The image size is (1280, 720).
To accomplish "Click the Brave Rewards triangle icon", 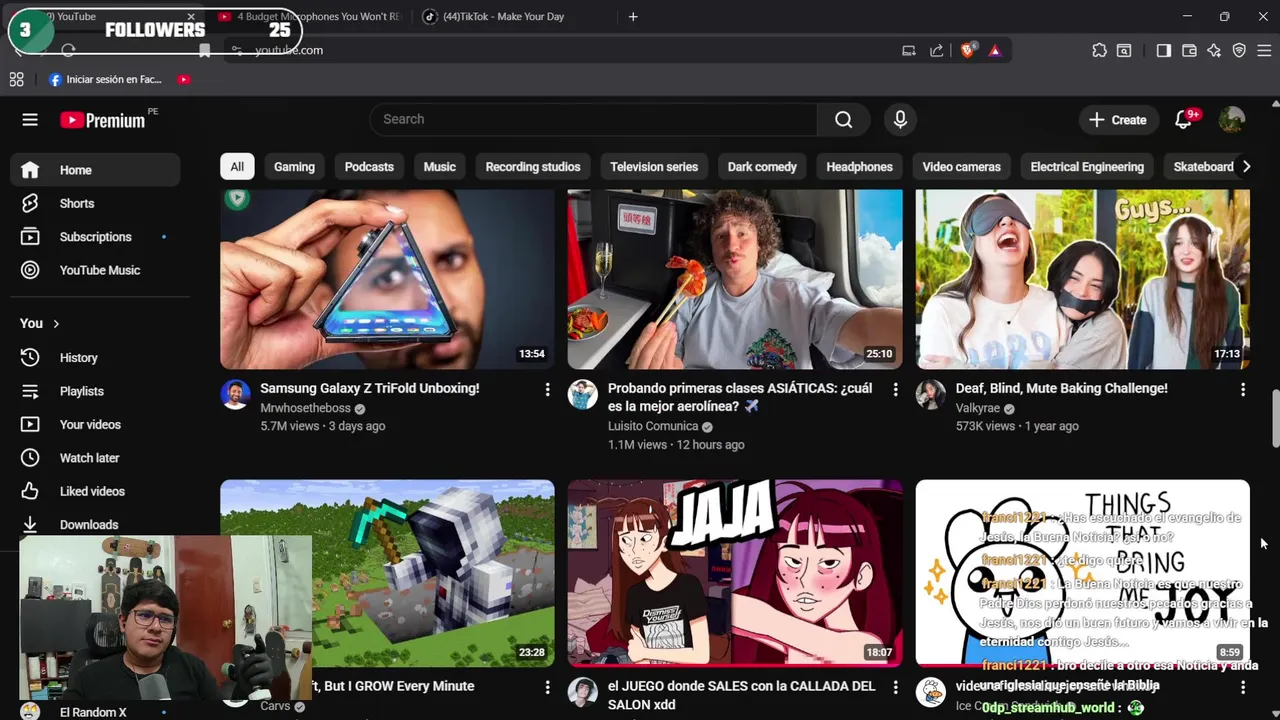I will [995, 50].
